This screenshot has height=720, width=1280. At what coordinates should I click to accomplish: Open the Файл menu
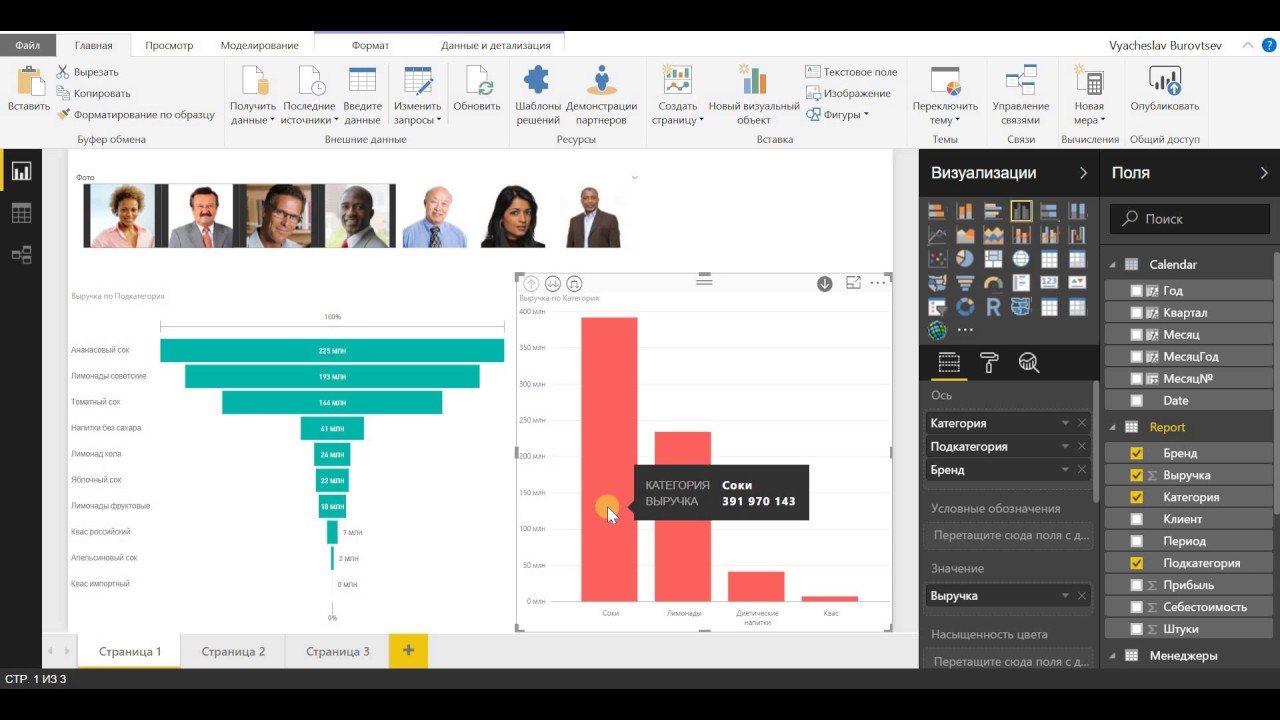tap(28, 45)
